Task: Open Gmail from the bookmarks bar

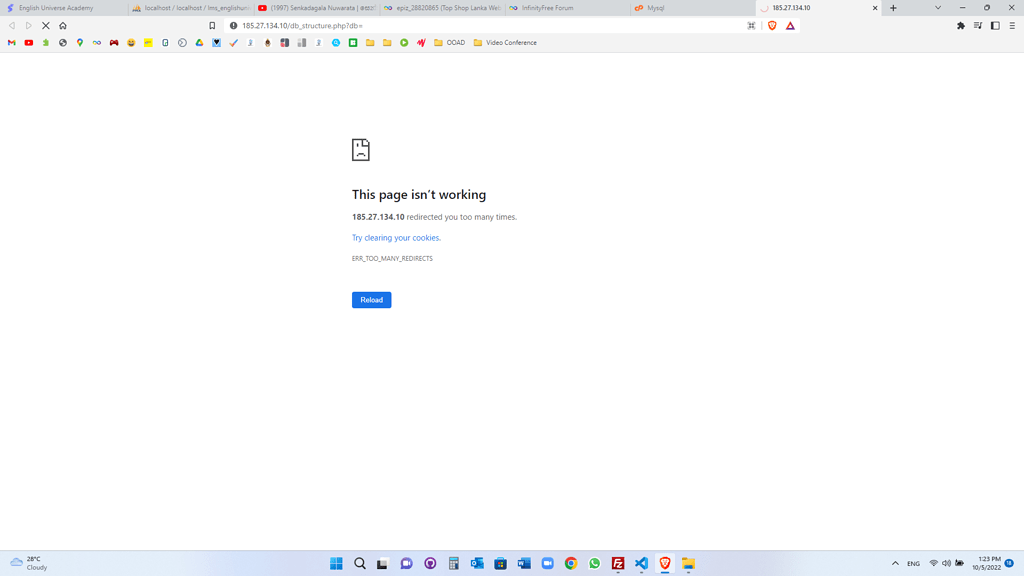Action: 11,43
